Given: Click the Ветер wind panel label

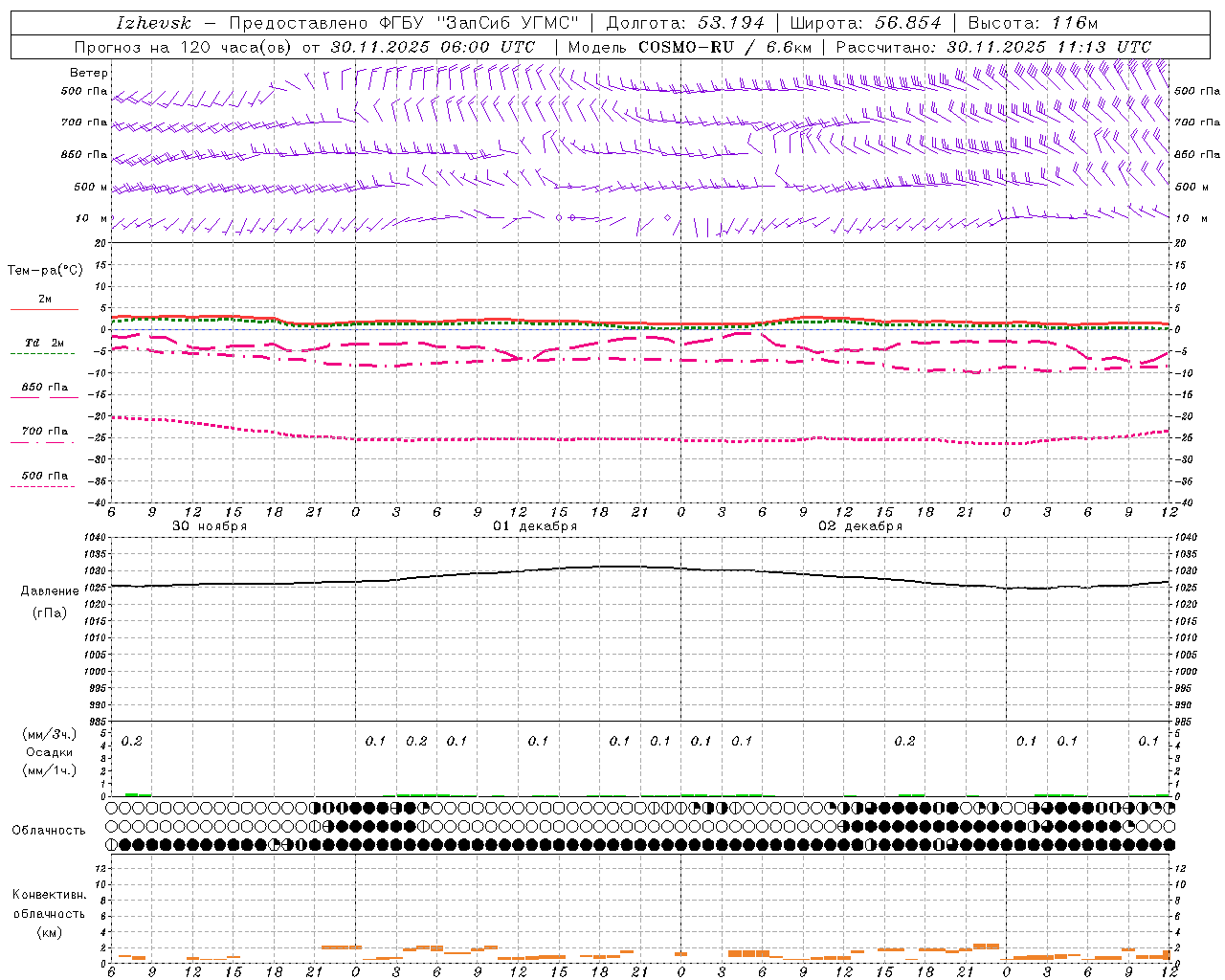Looking at the screenshot, I should pos(89,73).
